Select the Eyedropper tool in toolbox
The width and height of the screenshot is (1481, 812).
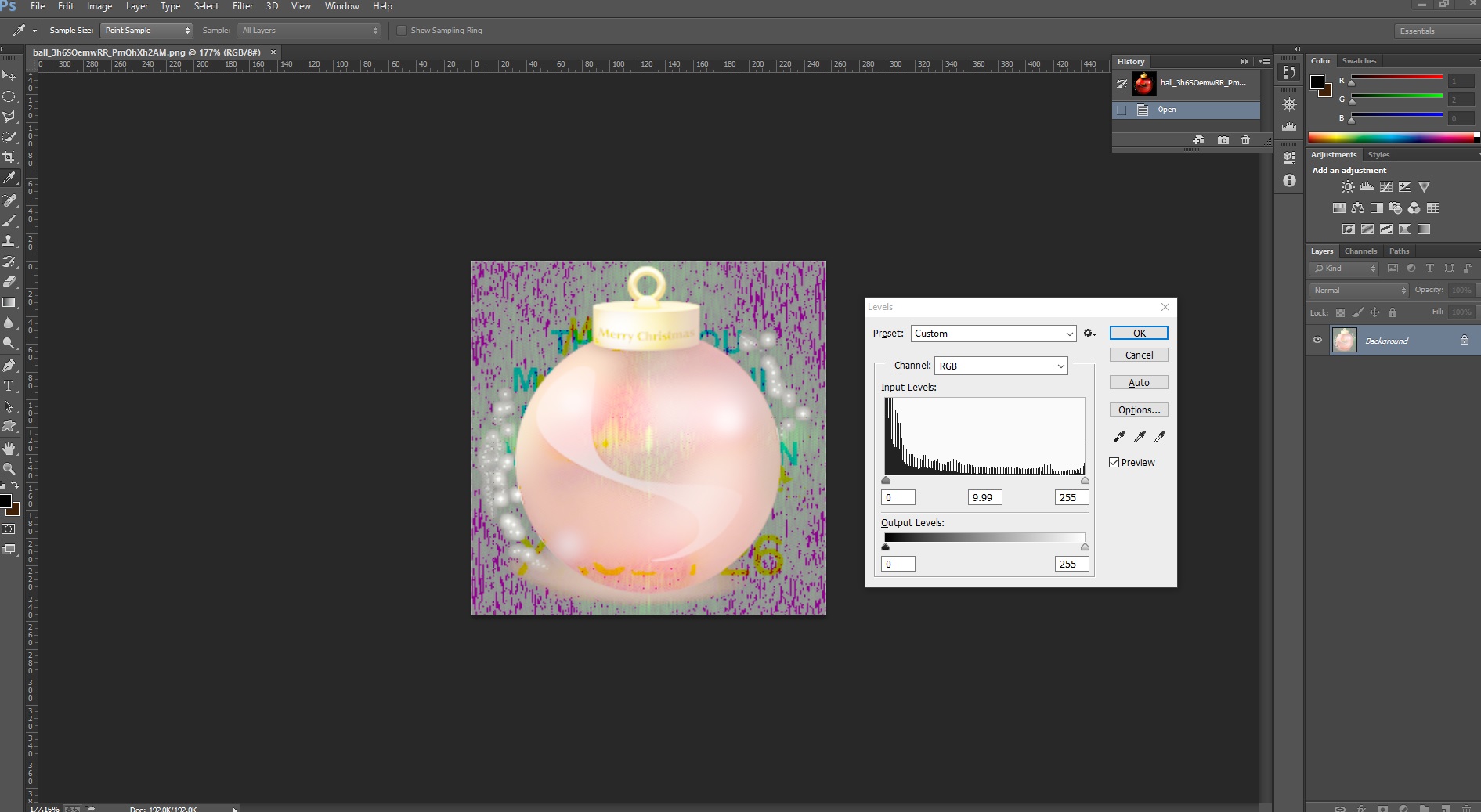click(x=9, y=178)
